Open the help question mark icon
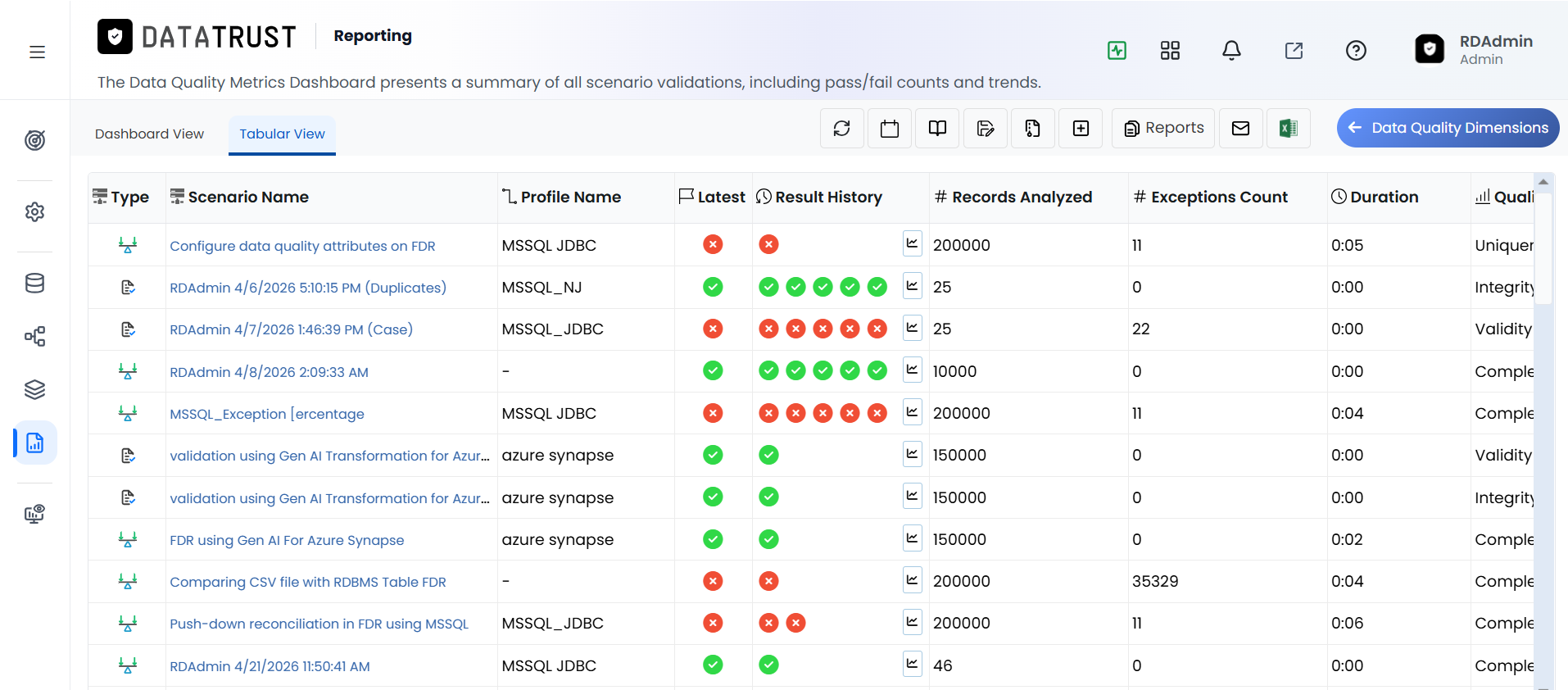Screen dimensions: 1568x690 pos(1356,51)
